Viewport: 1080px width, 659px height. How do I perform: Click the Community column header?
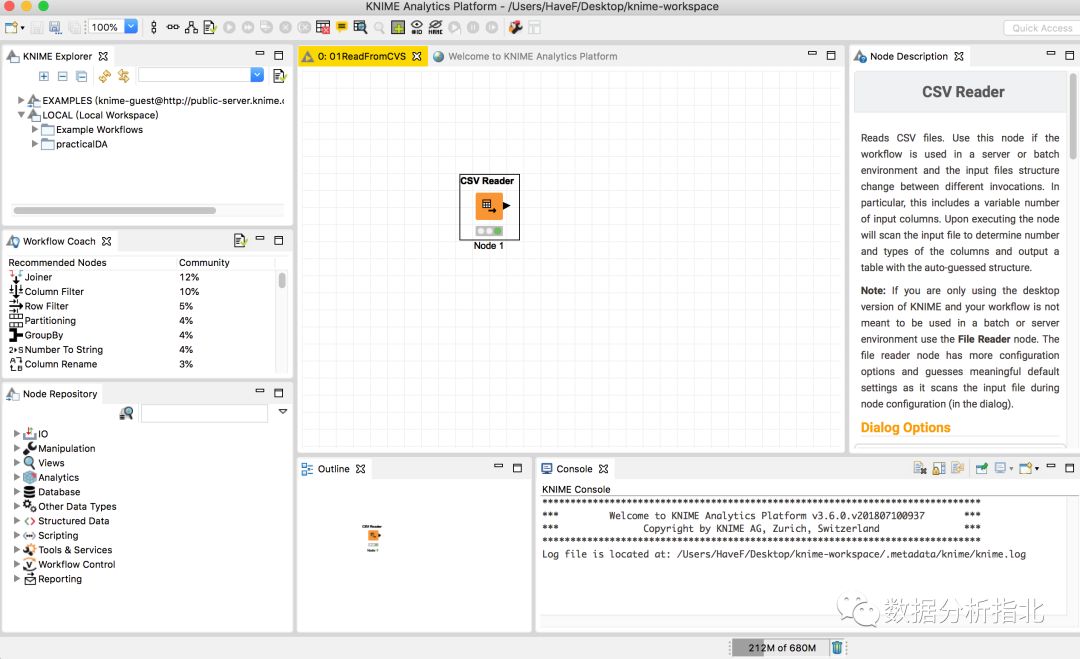pyautogui.click(x=204, y=262)
